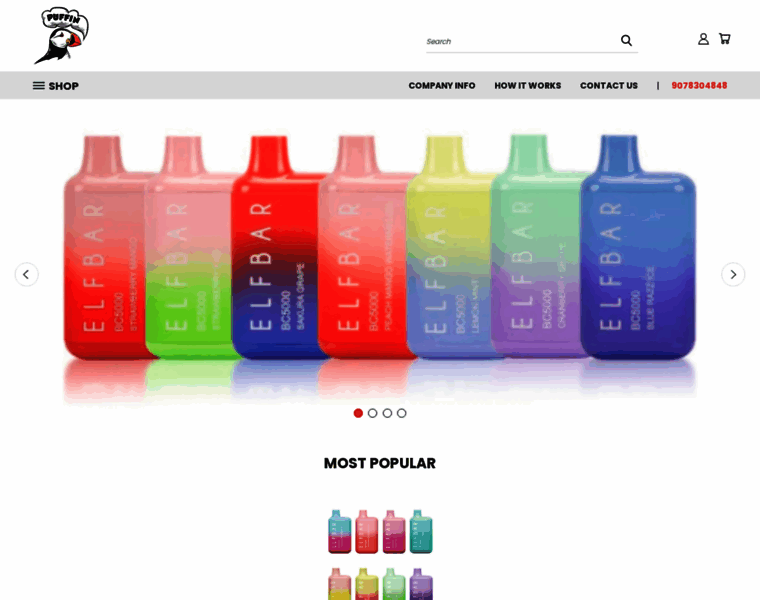The height and width of the screenshot is (600, 760).
Task: Go to previous carousel slide
Action: tap(26, 274)
